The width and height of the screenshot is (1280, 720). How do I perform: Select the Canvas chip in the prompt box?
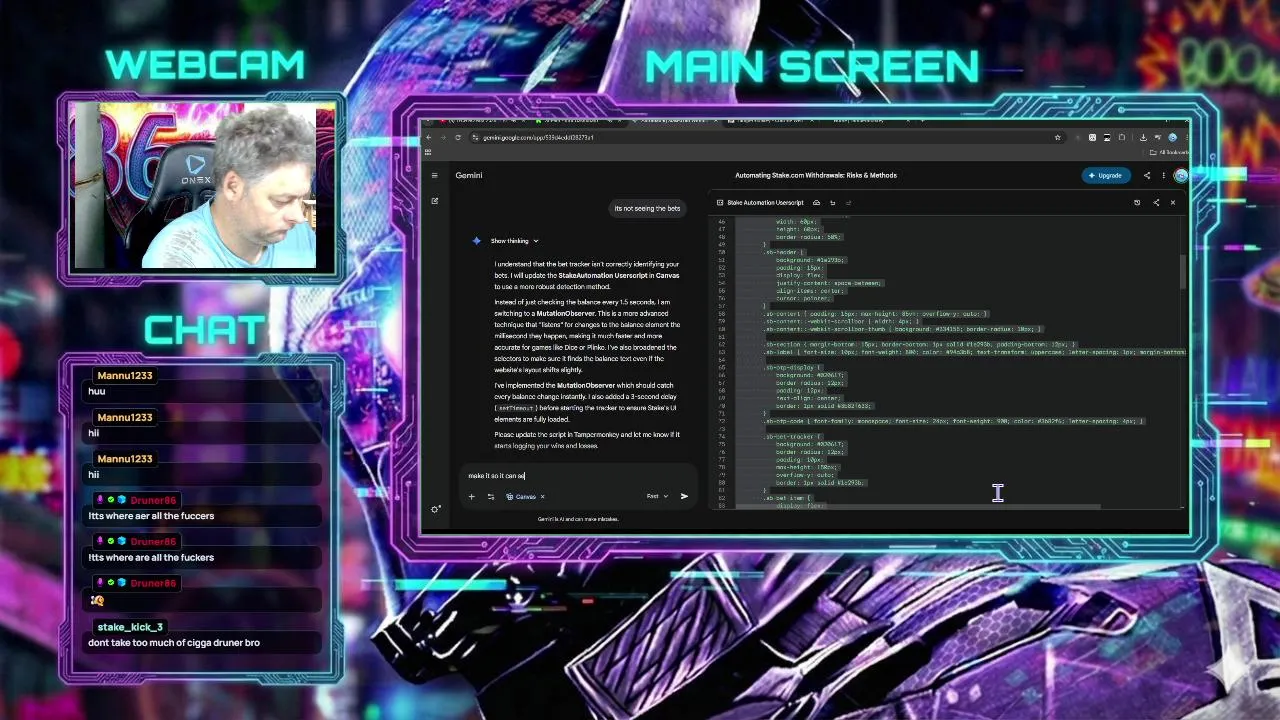click(525, 496)
